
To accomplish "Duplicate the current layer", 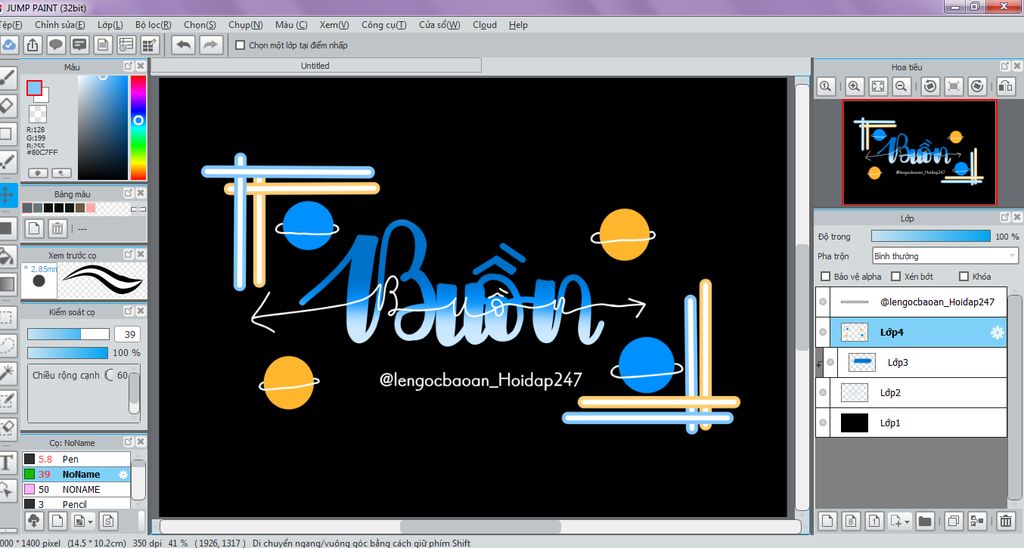I will pos(953,521).
